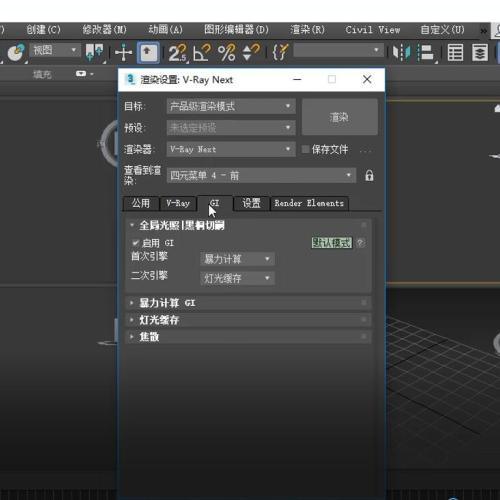
Task: Open the target dropdown for production render mode
Action: click(x=231, y=106)
